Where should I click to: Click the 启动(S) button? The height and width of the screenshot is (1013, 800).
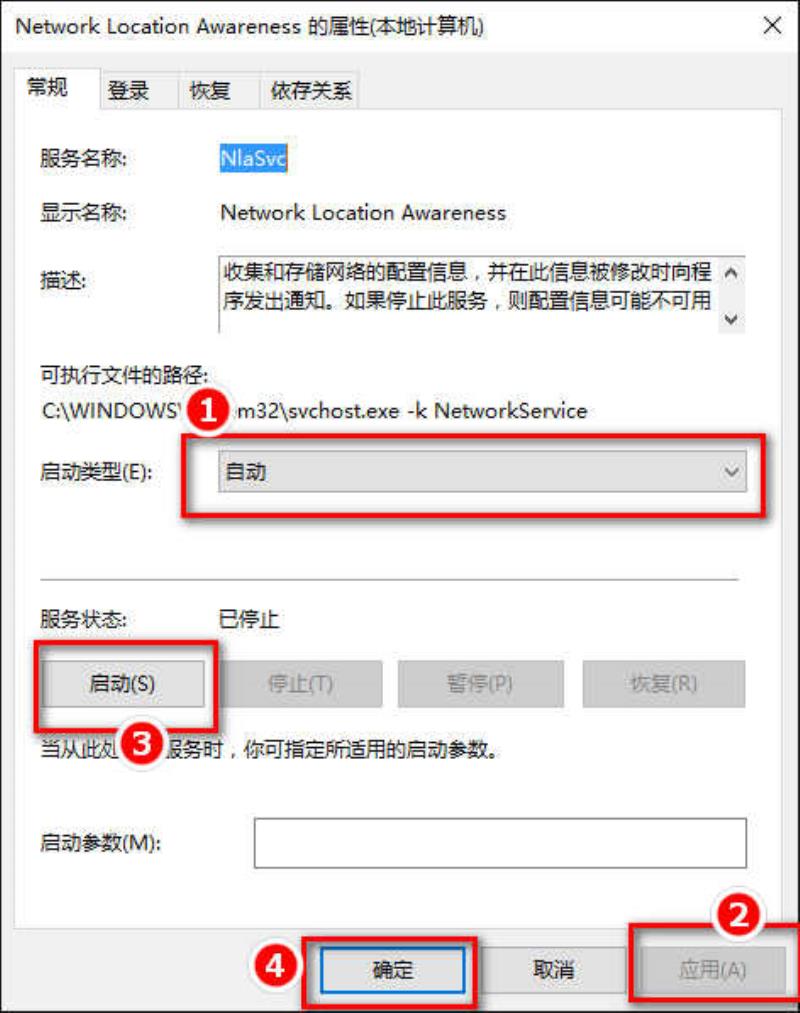(x=123, y=684)
